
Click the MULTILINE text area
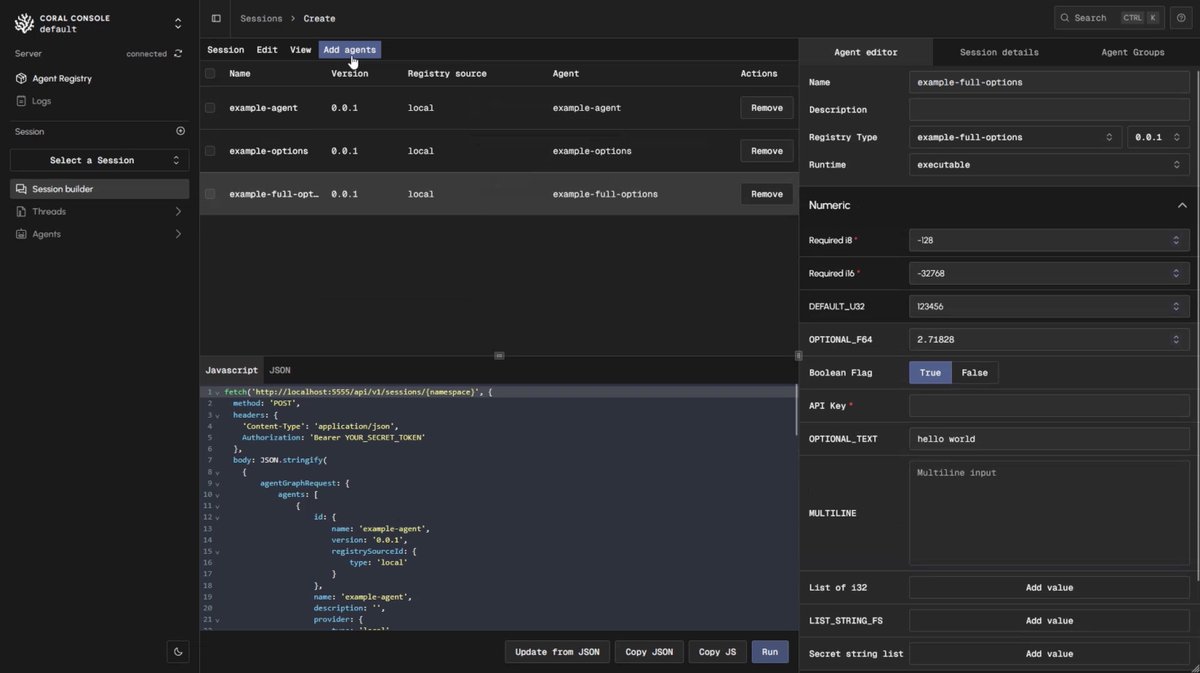[x=1049, y=513]
